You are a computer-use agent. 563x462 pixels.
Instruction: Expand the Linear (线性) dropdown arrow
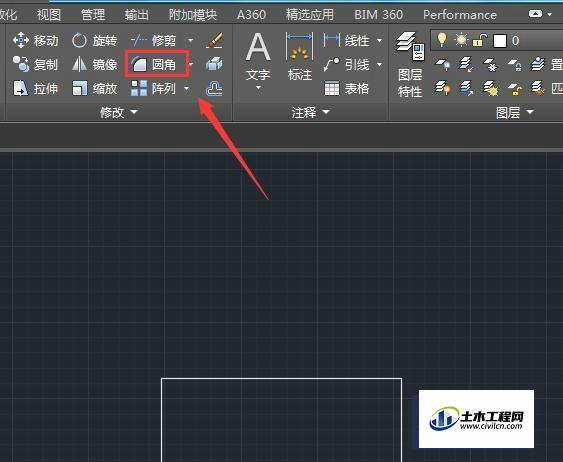(380, 41)
